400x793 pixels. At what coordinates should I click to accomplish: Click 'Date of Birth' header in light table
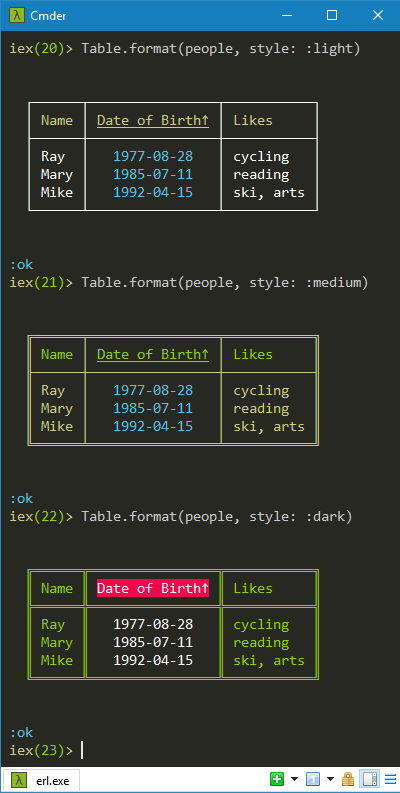153,120
